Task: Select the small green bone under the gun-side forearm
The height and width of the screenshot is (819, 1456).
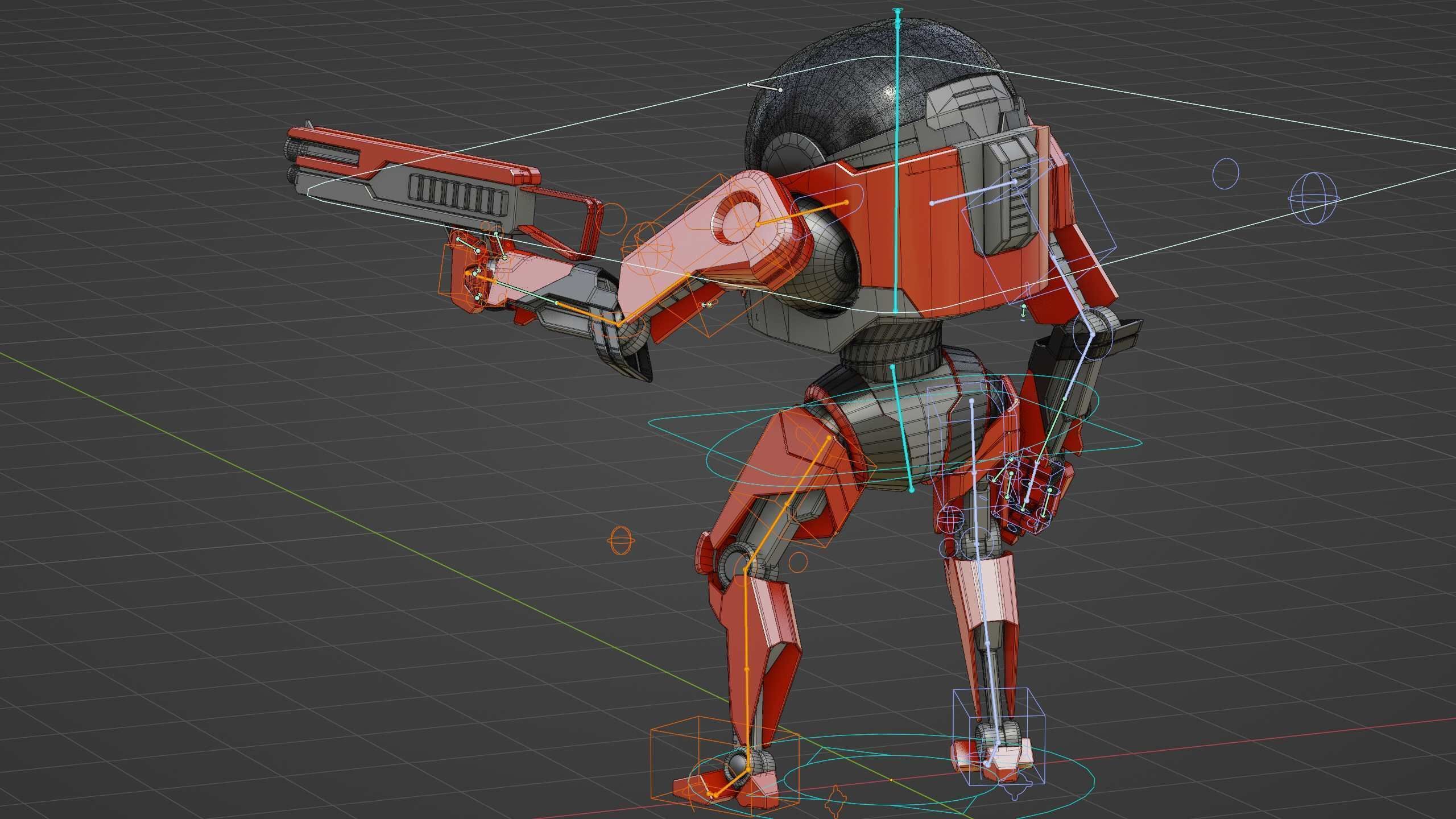Action: 707,305
